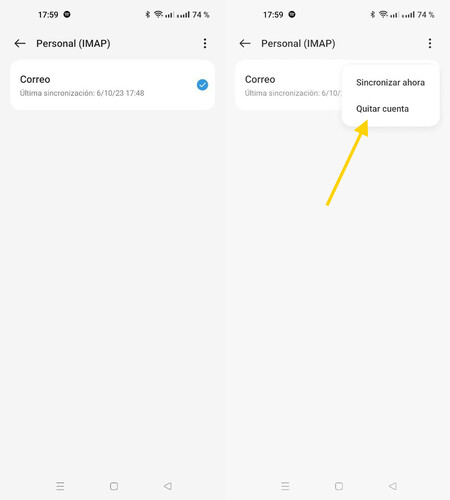Image resolution: width=450 pixels, height=500 pixels.
Task: Select Sincronizar ahora menu option
Action: pos(390,82)
